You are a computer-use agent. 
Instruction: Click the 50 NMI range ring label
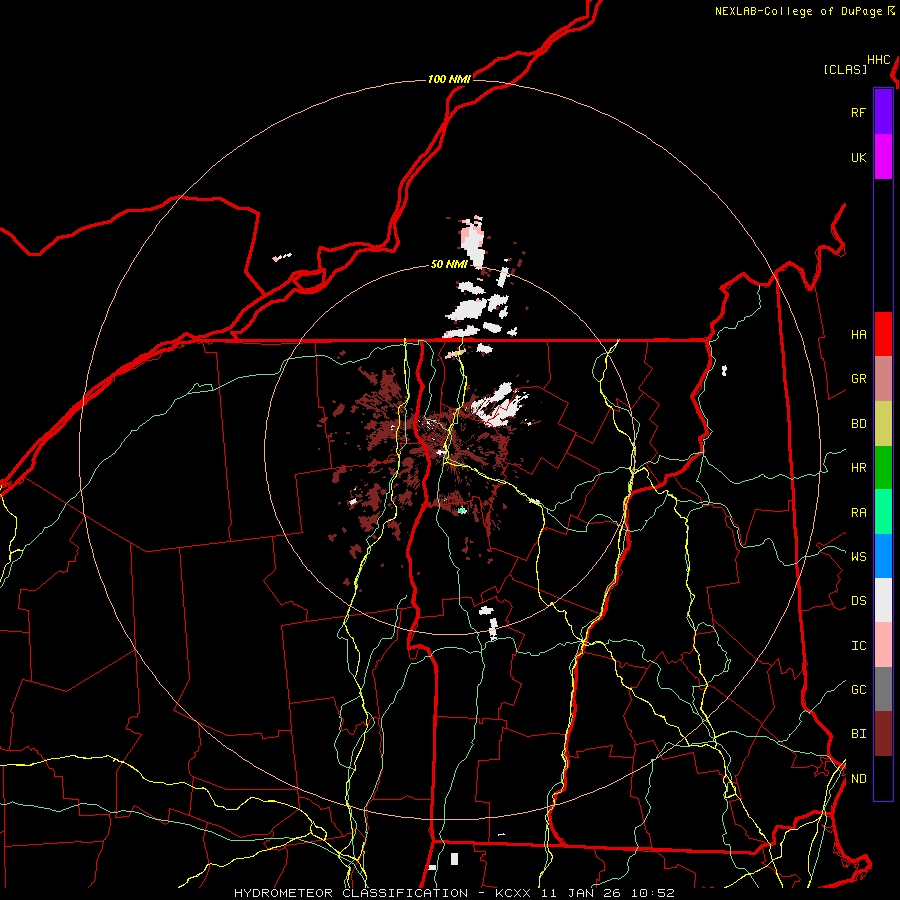click(449, 264)
